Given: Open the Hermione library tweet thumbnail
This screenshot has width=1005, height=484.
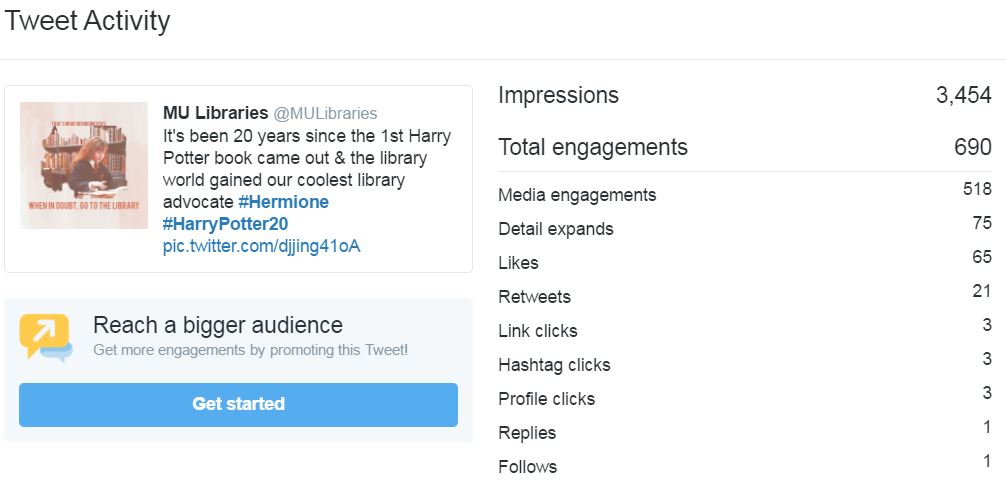Looking at the screenshot, I should tap(84, 165).
